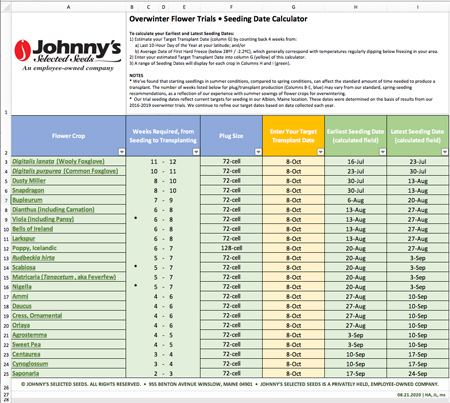Click the 6-Aug earliest seeding date cell

point(355,200)
